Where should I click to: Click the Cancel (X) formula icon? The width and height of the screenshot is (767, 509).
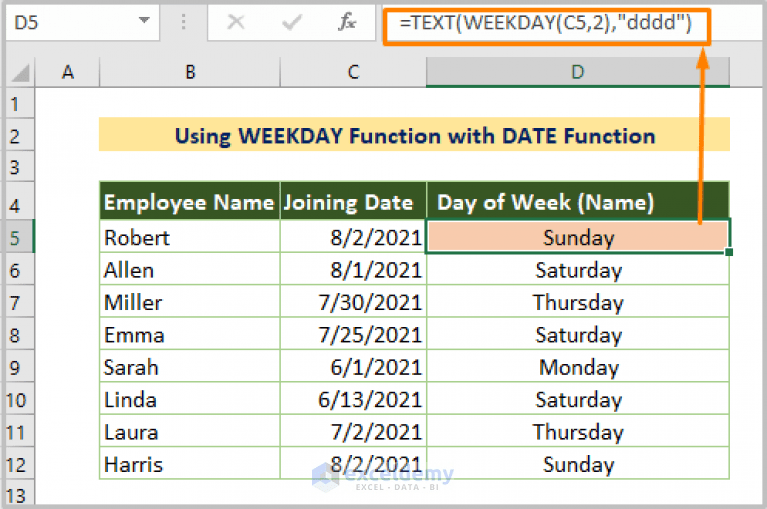click(236, 22)
